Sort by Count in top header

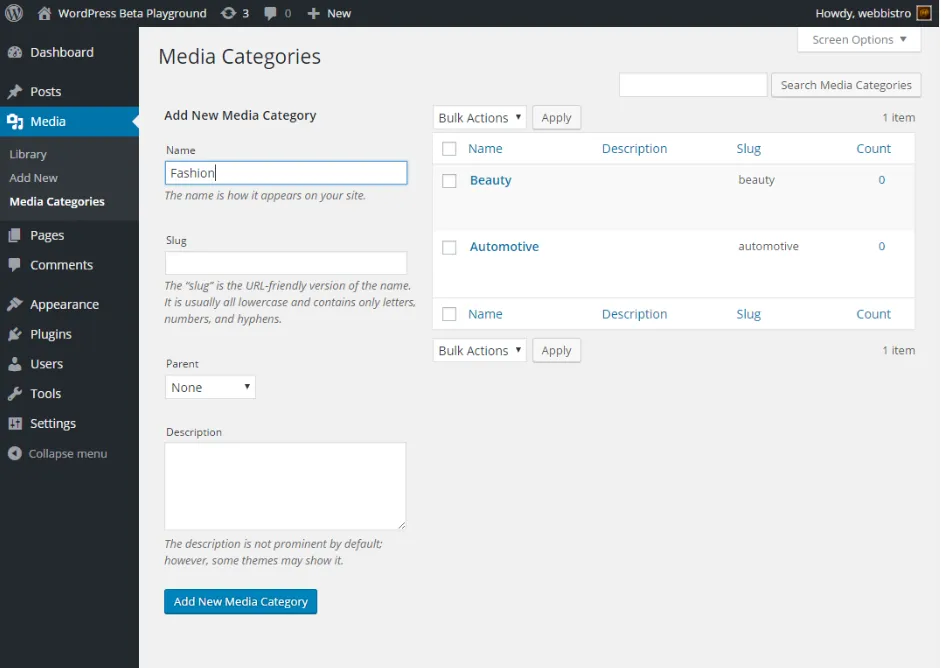[873, 149]
